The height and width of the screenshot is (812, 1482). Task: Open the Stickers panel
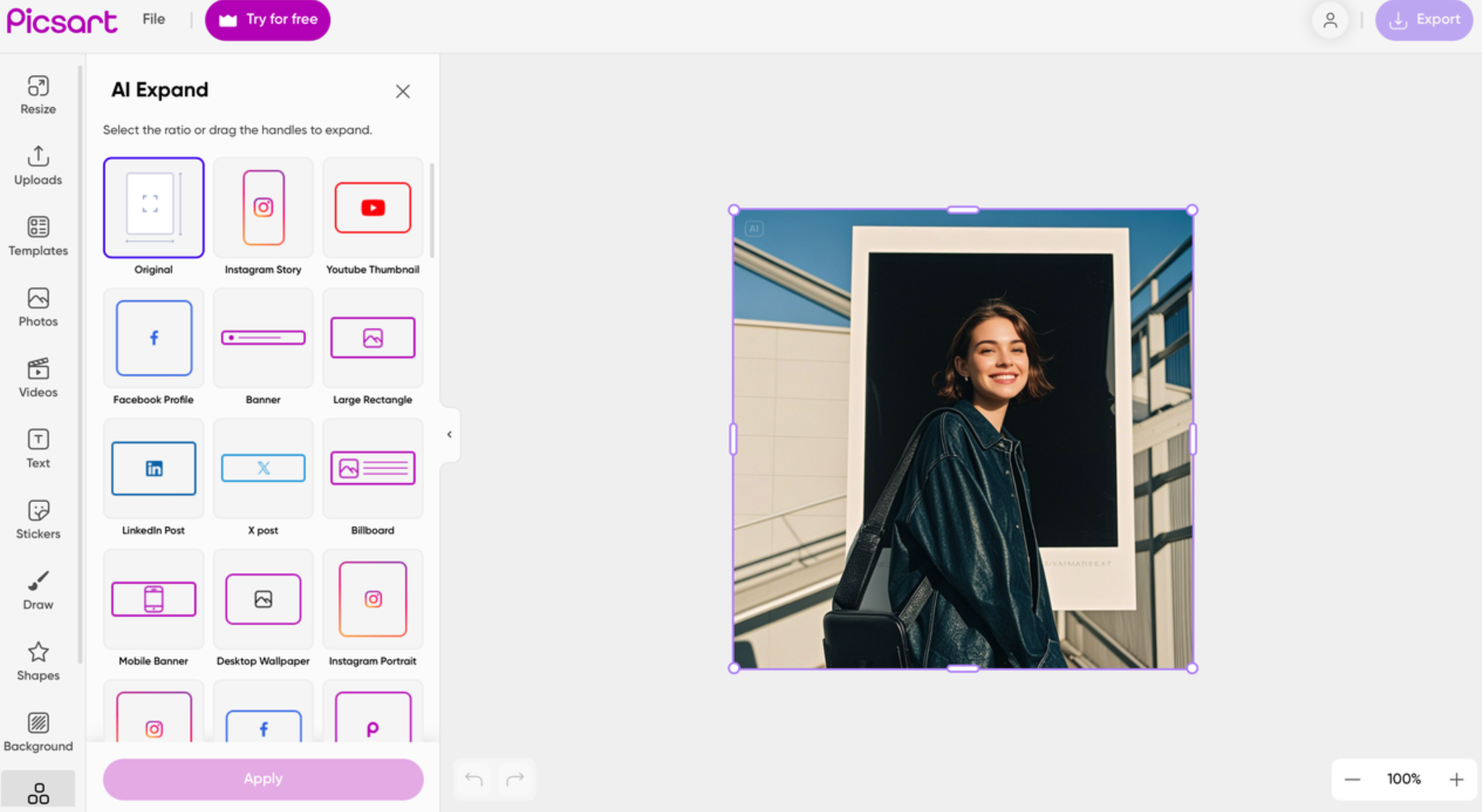(x=38, y=519)
